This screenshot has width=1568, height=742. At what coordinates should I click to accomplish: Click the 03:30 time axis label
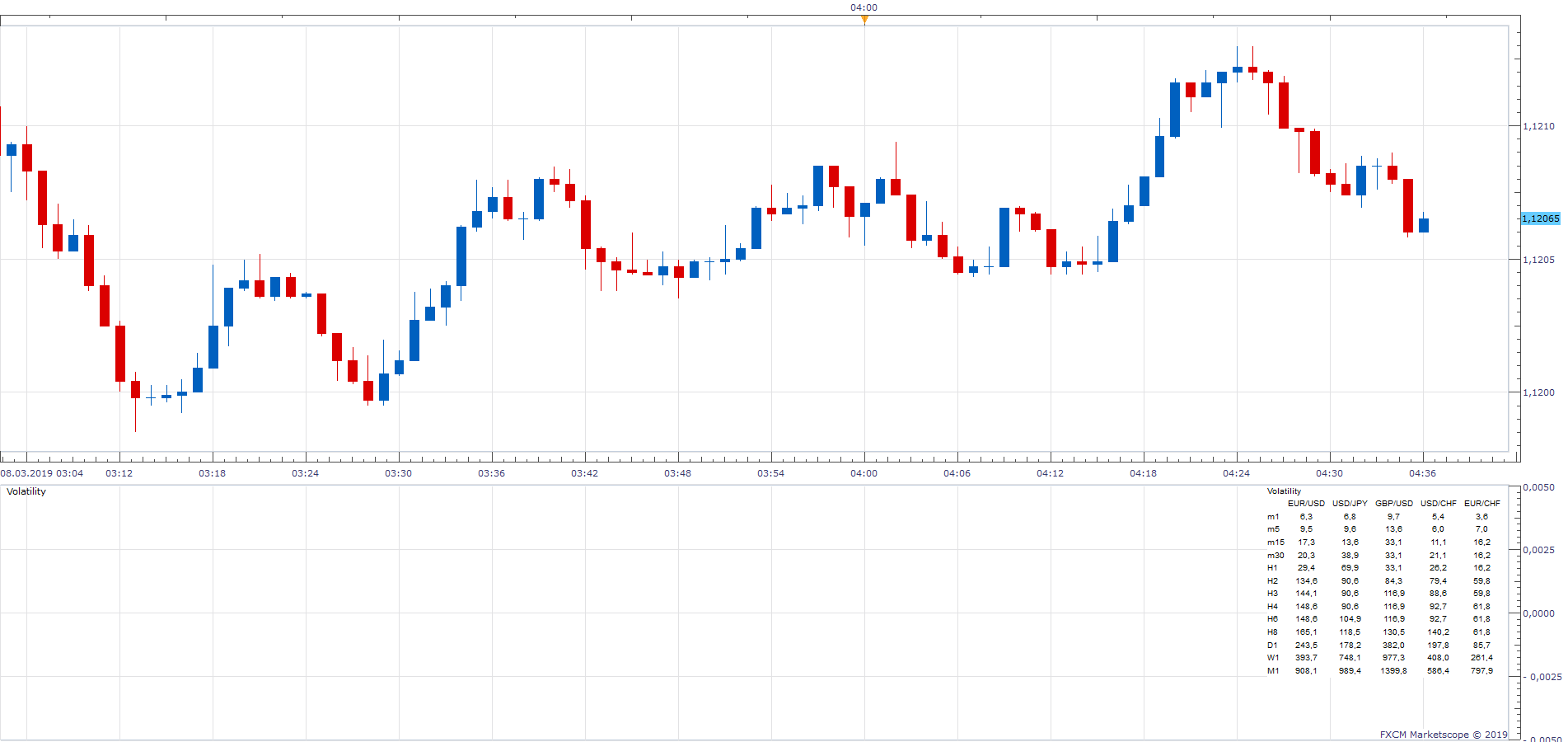(399, 473)
